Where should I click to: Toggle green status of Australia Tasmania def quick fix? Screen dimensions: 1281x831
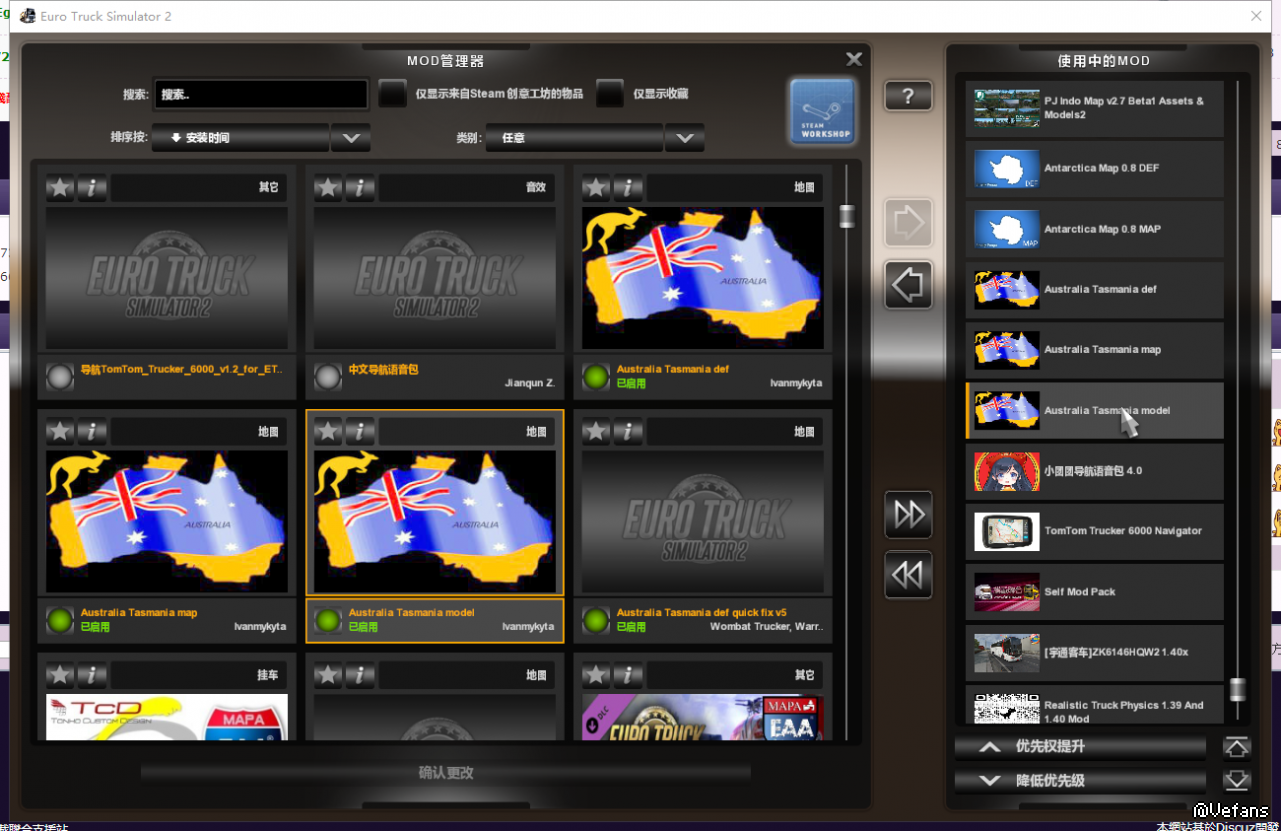click(x=597, y=620)
